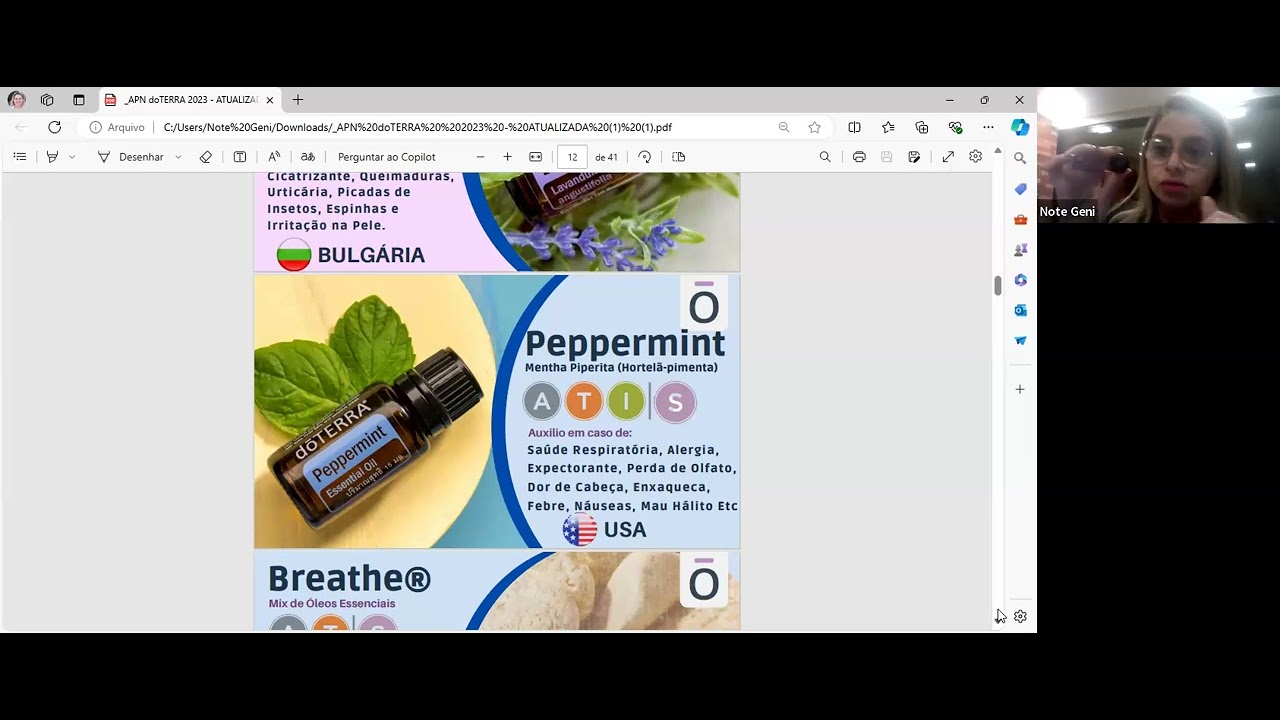This screenshot has width=1280, height=720.
Task: Open Tools briefcase in sidebar
Action: pos(1020,220)
